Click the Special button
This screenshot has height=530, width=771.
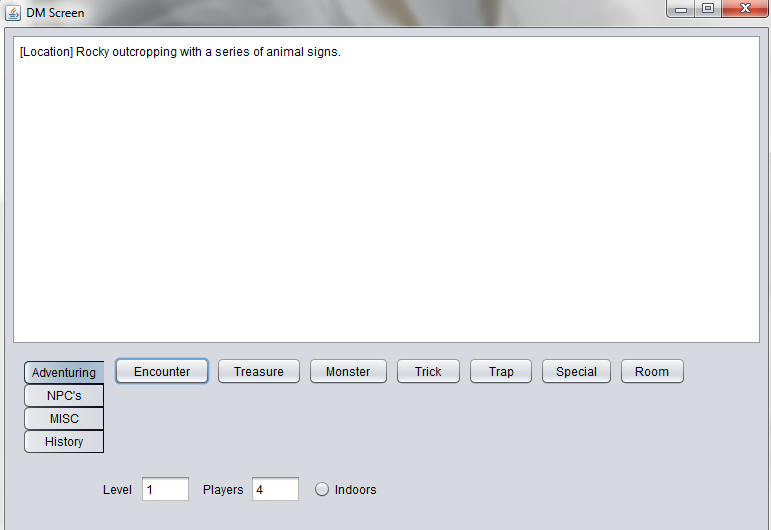(x=576, y=371)
